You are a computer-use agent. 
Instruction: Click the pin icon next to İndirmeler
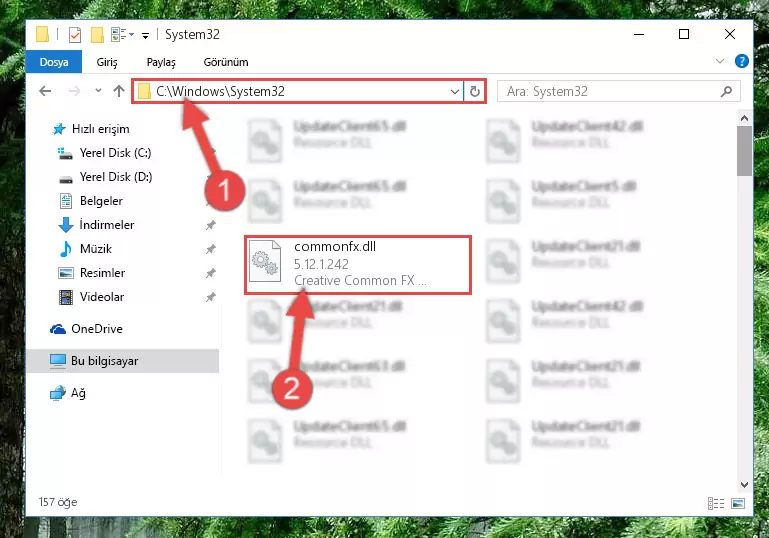210,225
